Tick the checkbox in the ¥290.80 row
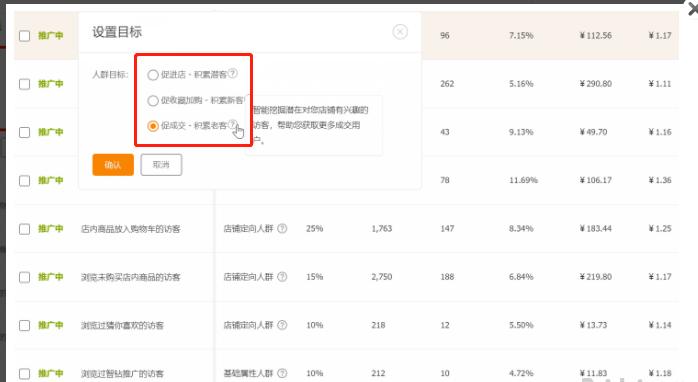This screenshot has width=698, height=382. tap(24, 84)
